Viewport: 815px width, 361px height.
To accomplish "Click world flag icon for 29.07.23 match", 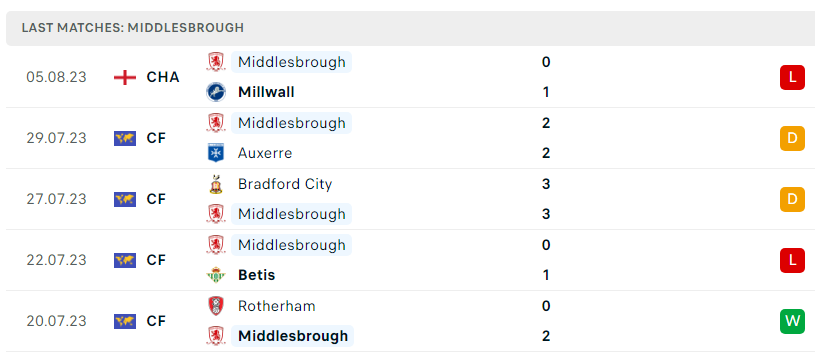I will click(125, 138).
